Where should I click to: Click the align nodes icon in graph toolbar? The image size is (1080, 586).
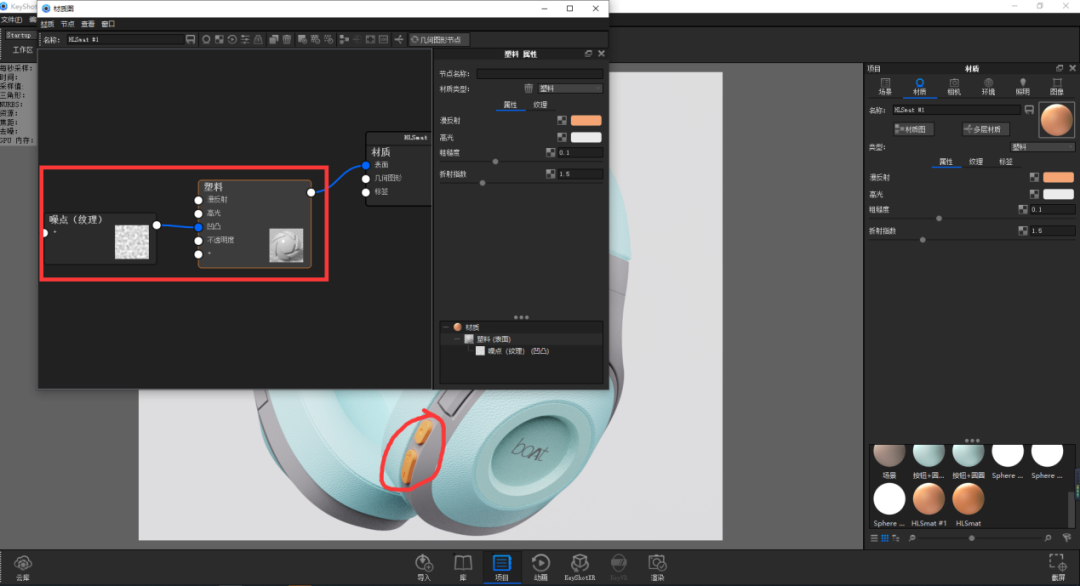[x=344, y=40]
